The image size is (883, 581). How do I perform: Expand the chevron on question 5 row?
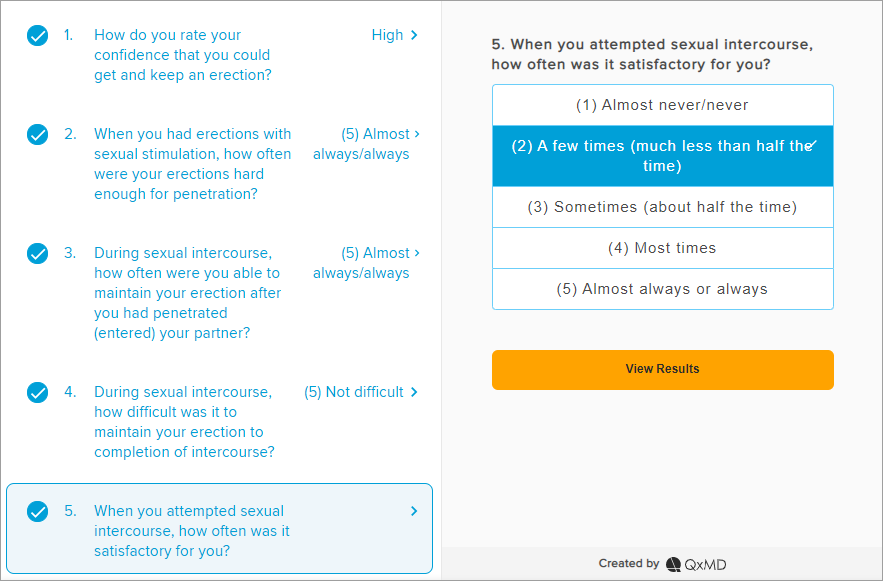[415, 511]
